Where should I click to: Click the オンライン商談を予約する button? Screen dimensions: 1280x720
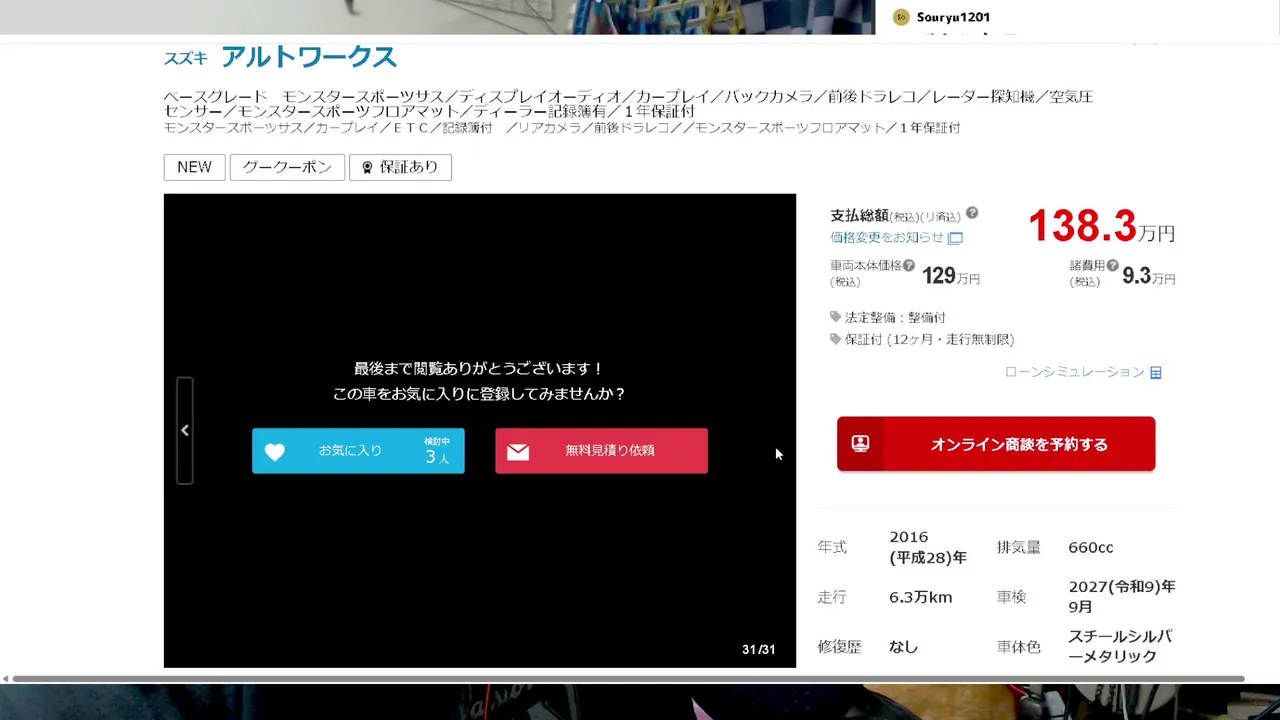[996, 444]
